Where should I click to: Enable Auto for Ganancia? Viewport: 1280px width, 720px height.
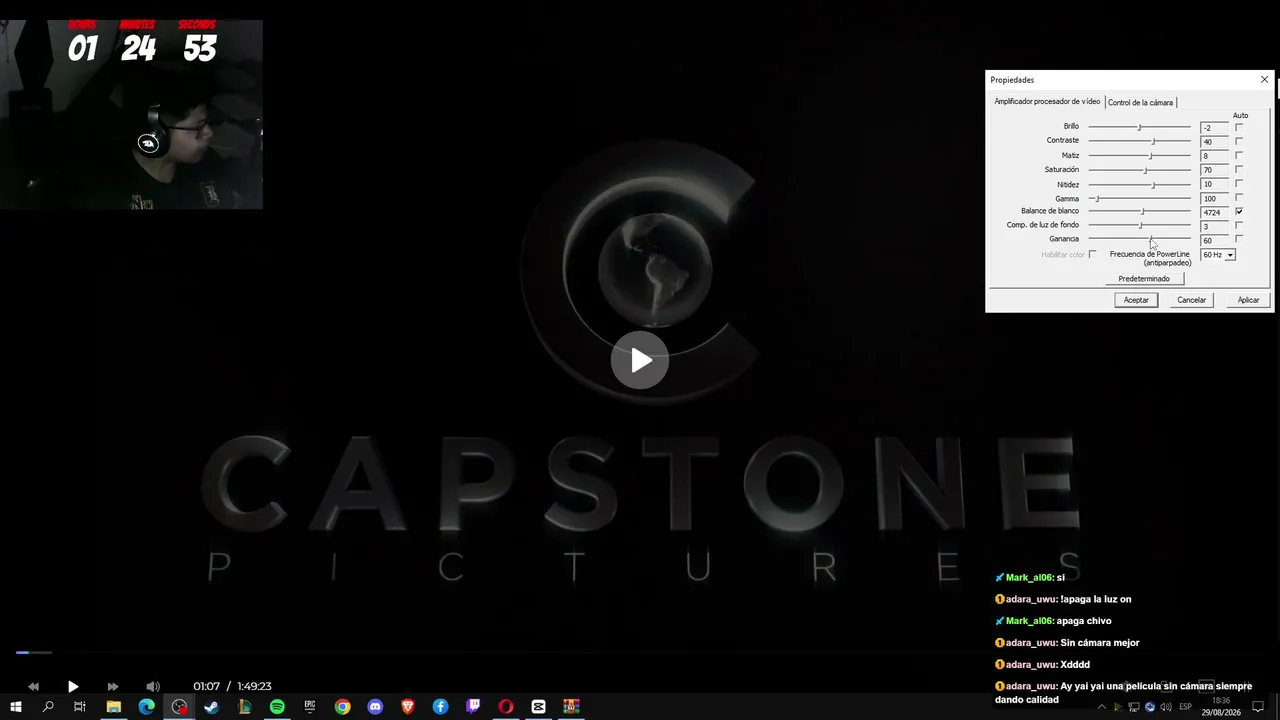coord(1239,240)
